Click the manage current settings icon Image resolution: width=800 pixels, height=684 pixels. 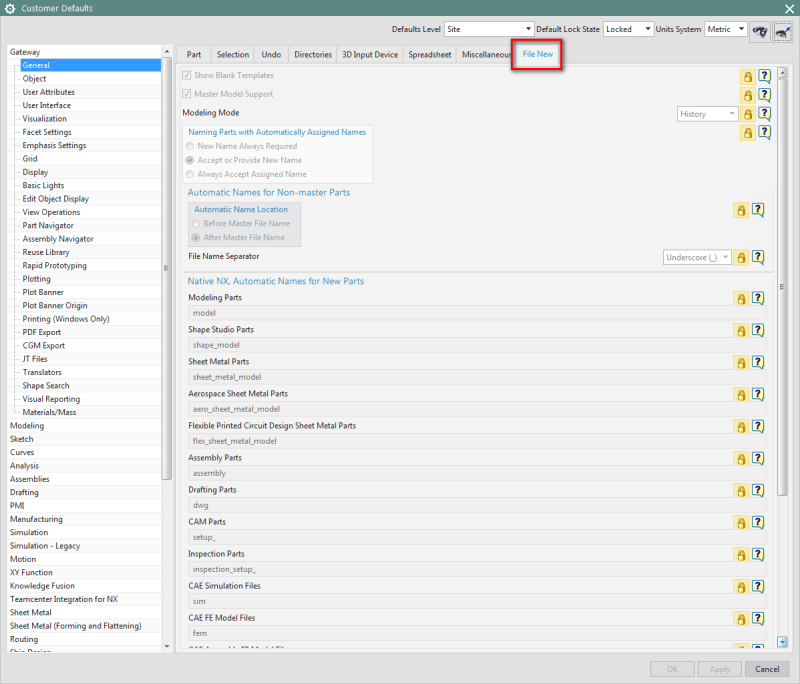783,32
